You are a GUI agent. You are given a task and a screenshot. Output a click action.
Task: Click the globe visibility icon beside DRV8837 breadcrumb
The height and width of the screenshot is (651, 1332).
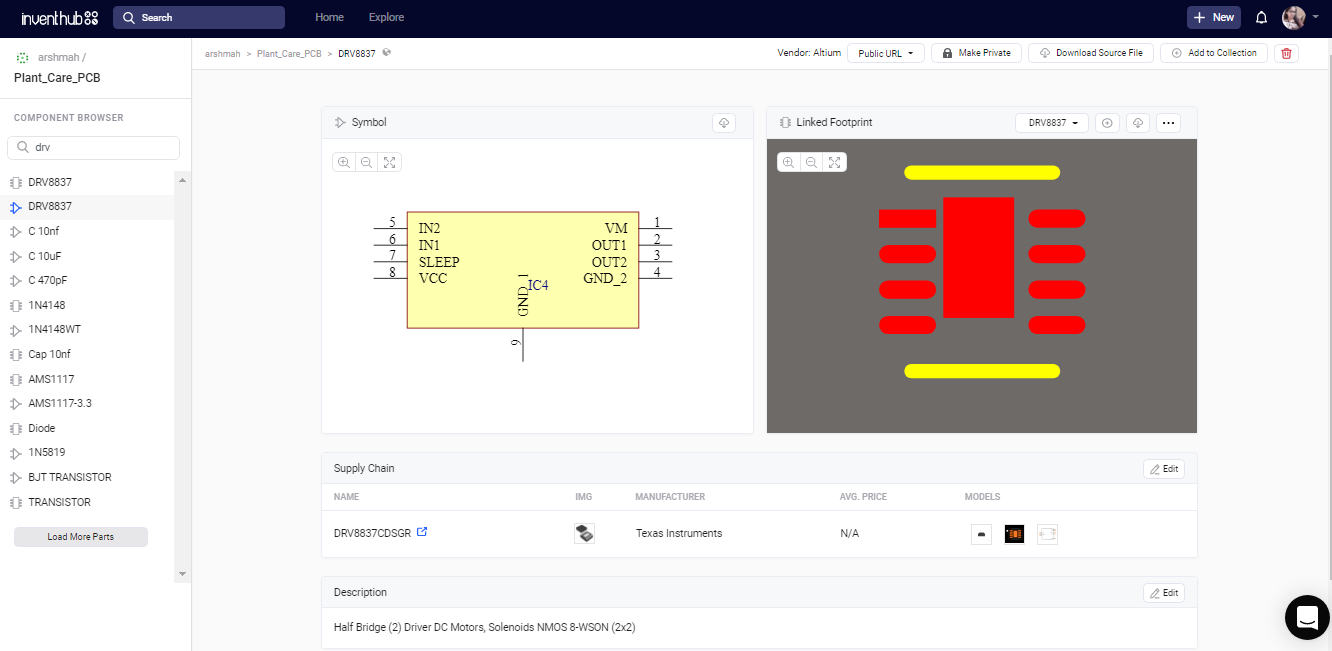coord(386,53)
